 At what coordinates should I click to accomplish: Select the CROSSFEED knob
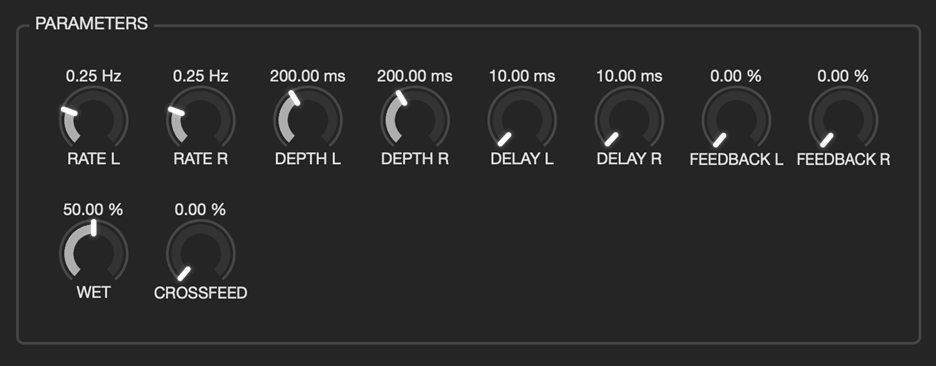coord(201,253)
